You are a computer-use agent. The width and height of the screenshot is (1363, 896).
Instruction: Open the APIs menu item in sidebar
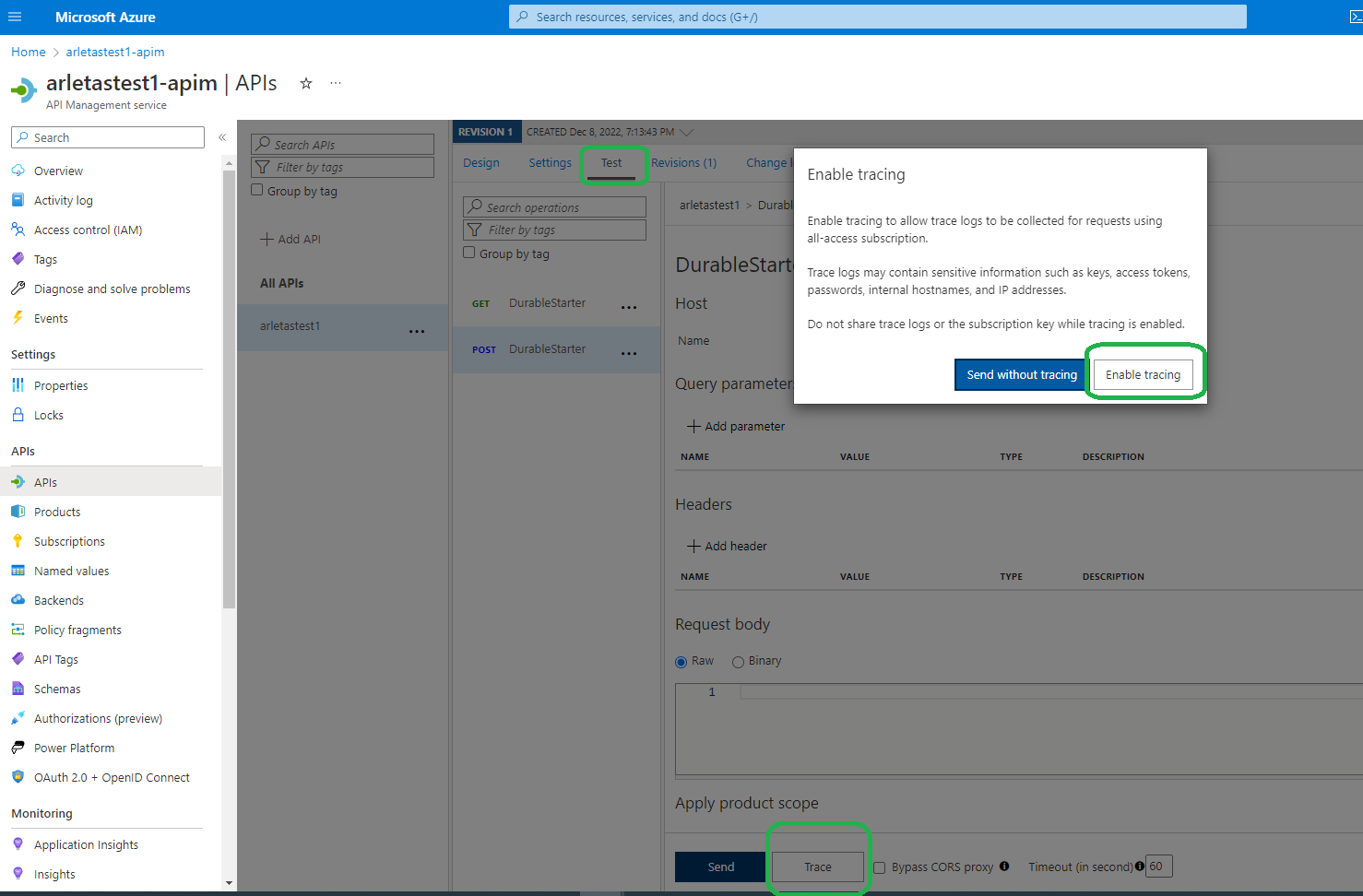click(x=111, y=482)
